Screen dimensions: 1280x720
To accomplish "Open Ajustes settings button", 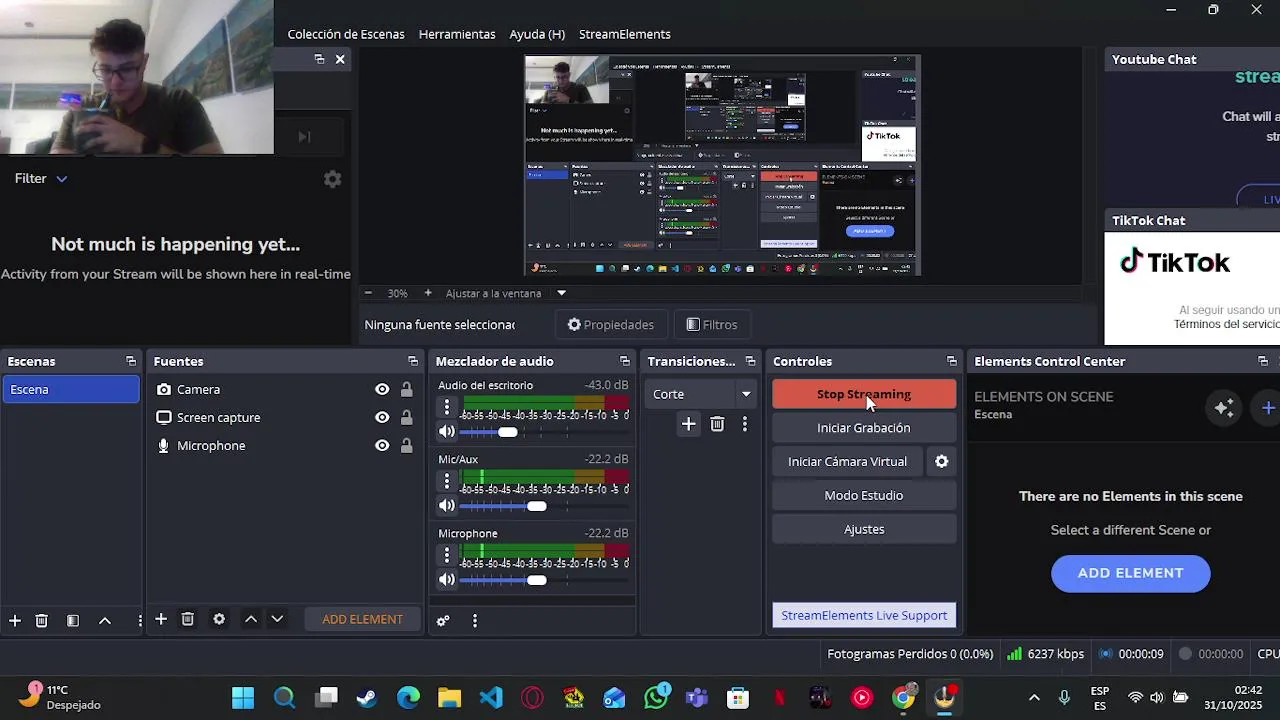I will point(864,530).
